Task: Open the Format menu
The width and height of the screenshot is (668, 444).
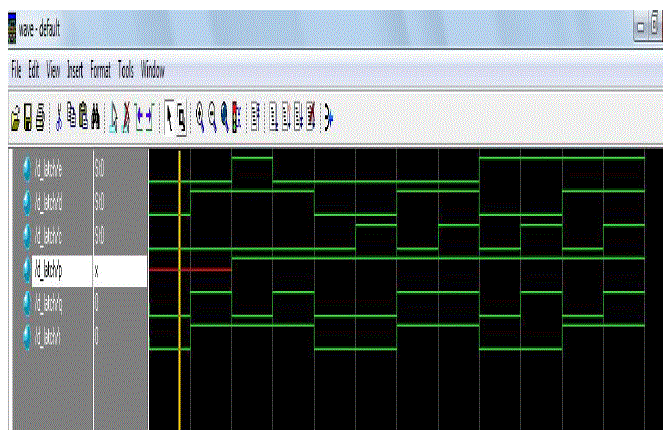Action: tap(101, 71)
